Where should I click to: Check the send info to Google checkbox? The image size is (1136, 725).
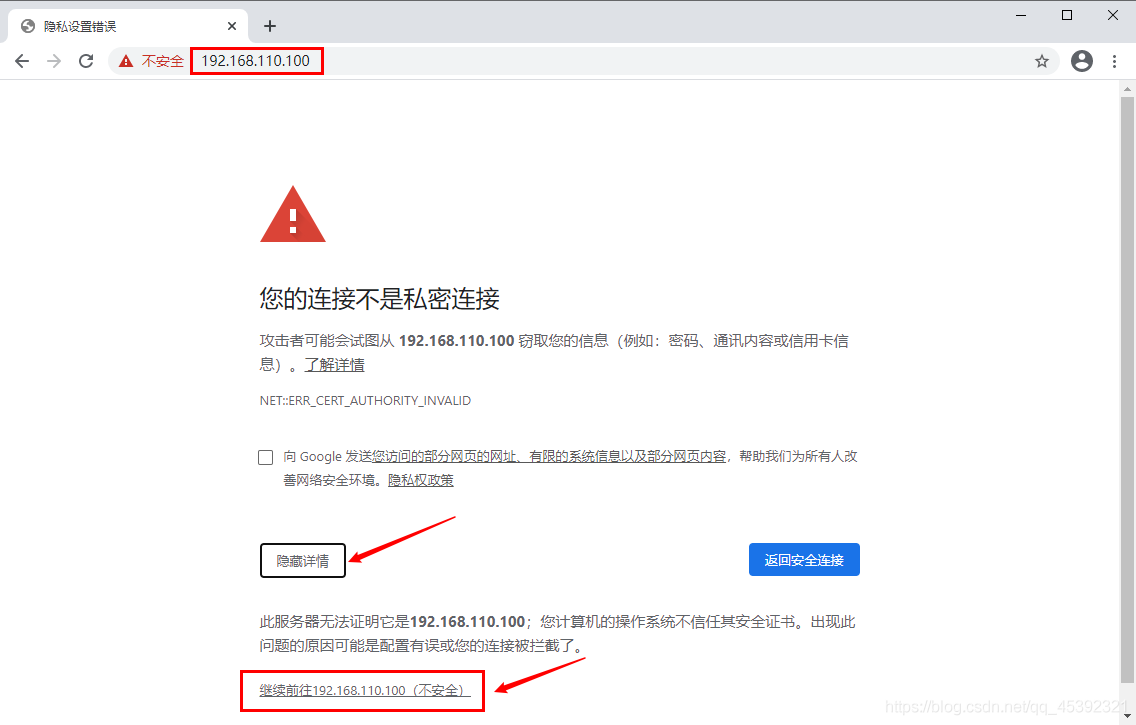(266, 457)
